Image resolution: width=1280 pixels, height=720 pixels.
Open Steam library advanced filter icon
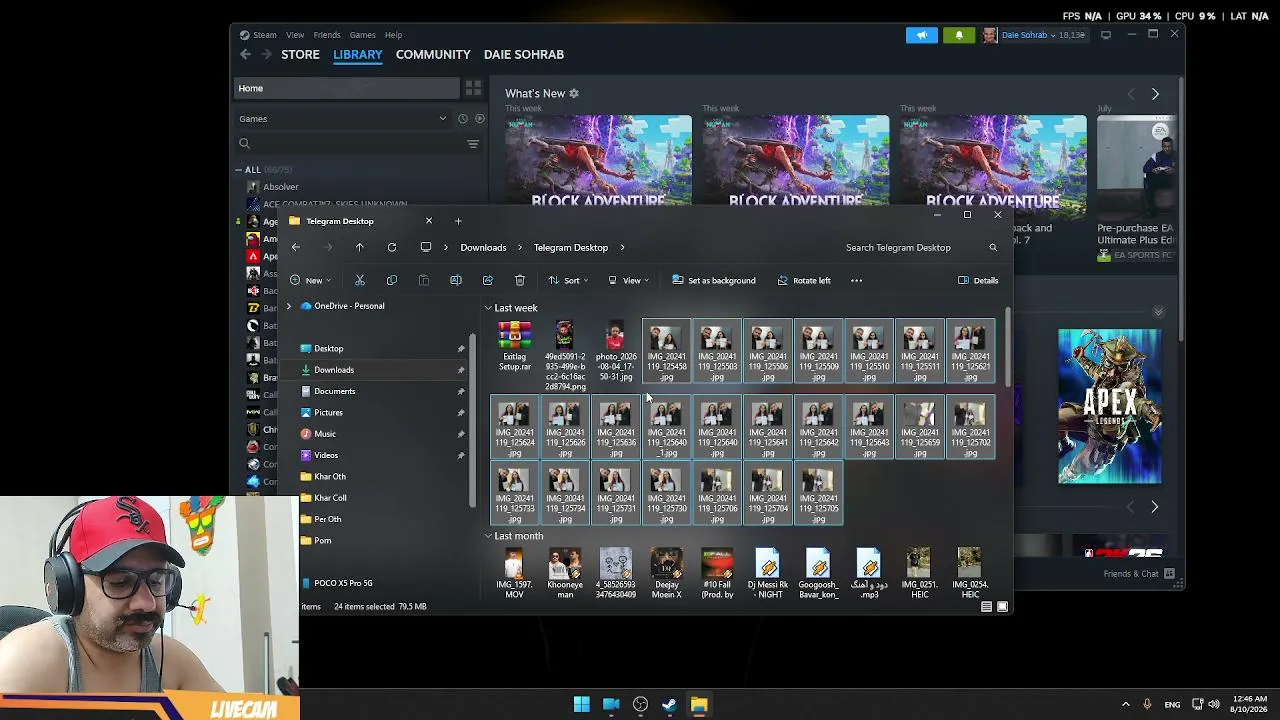[473, 144]
